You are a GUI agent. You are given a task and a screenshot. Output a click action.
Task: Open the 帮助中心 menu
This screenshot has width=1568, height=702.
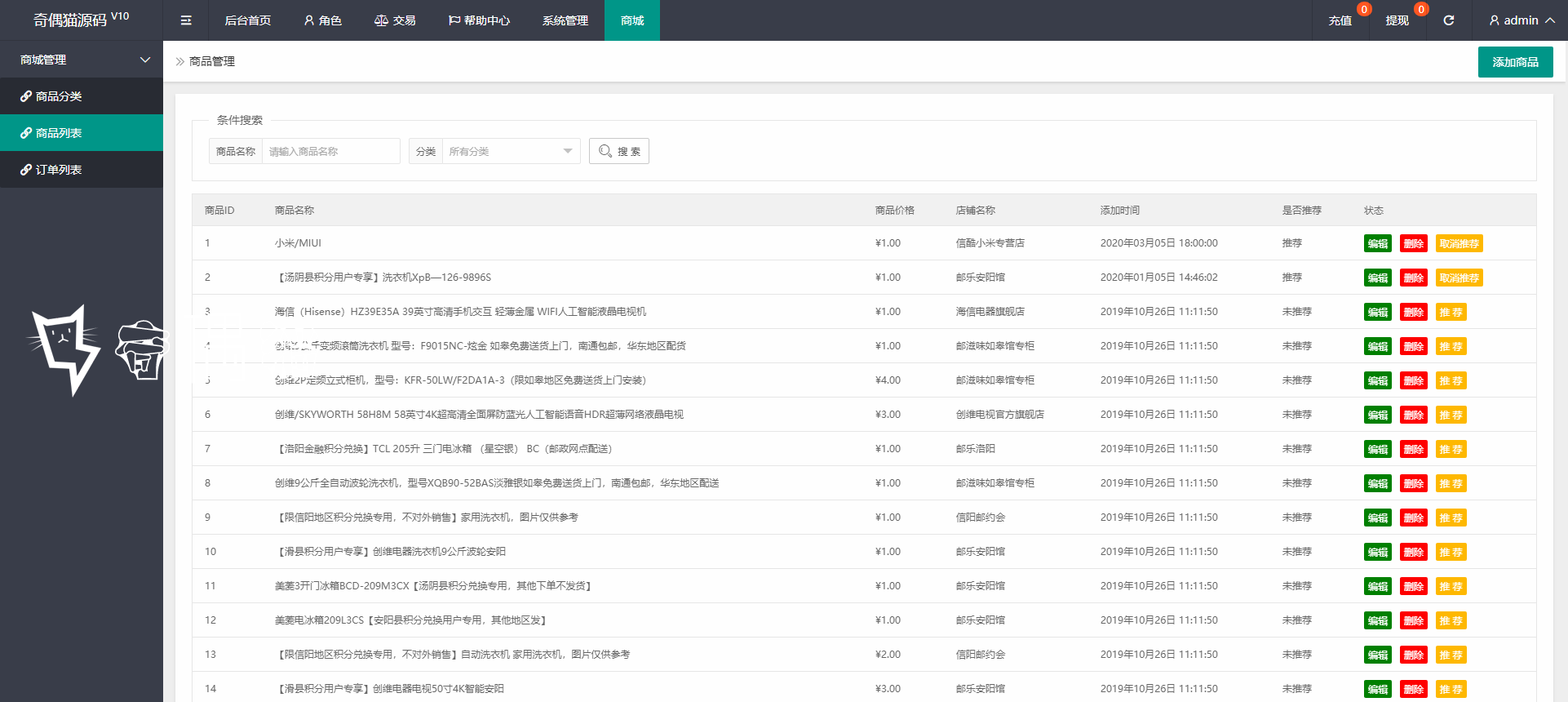pyautogui.click(x=479, y=20)
